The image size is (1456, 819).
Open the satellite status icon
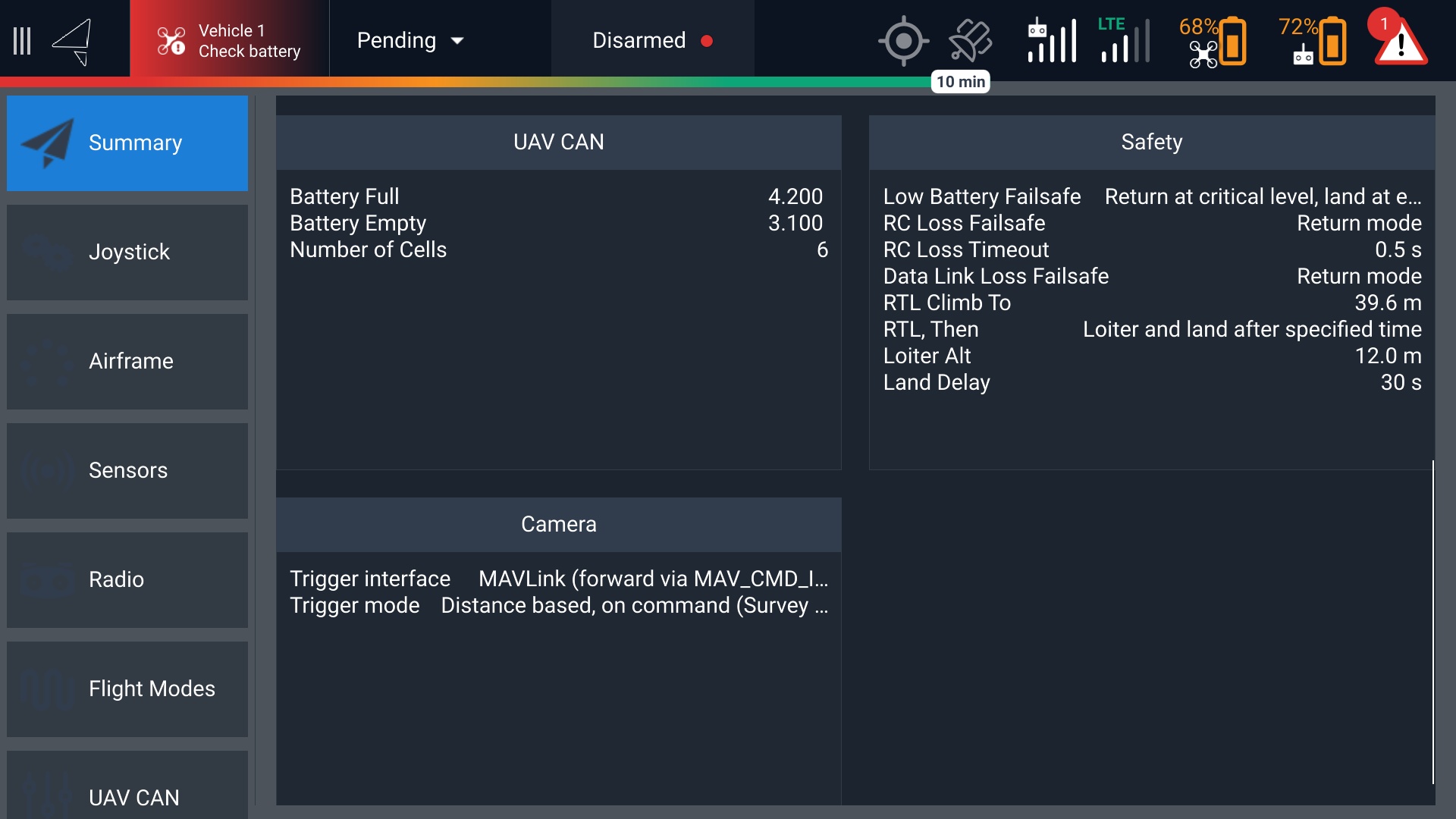click(970, 41)
